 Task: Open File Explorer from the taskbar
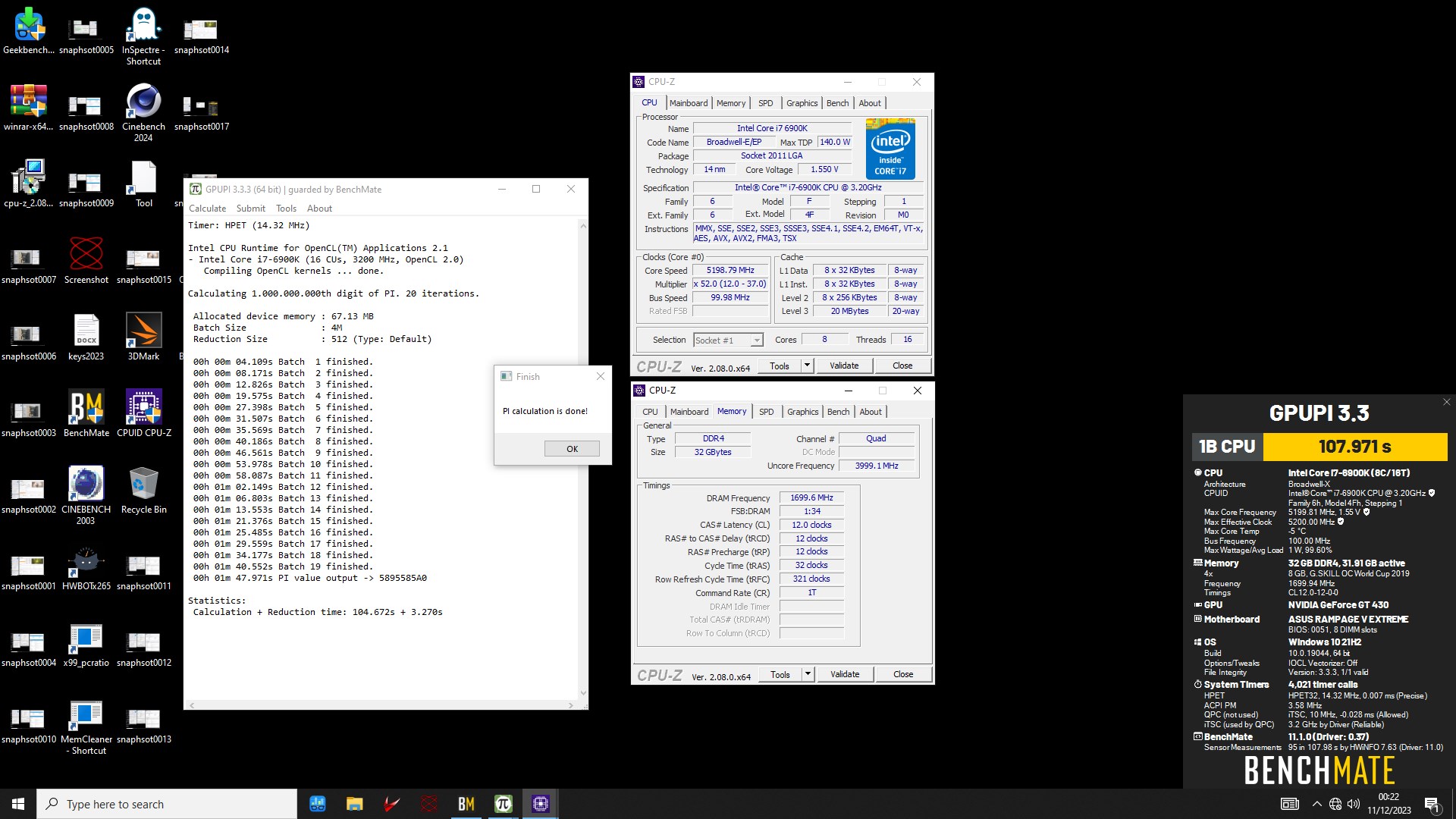tap(354, 804)
